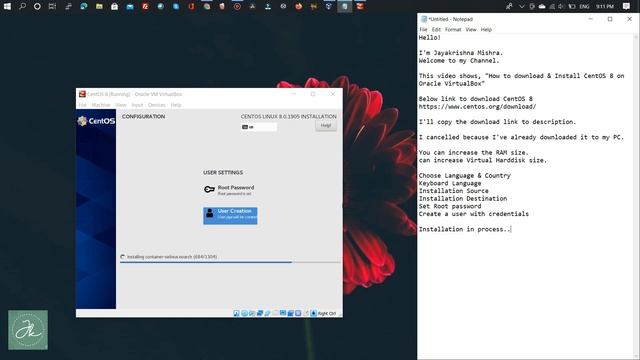Open VirtualBox View menu

click(121, 105)
